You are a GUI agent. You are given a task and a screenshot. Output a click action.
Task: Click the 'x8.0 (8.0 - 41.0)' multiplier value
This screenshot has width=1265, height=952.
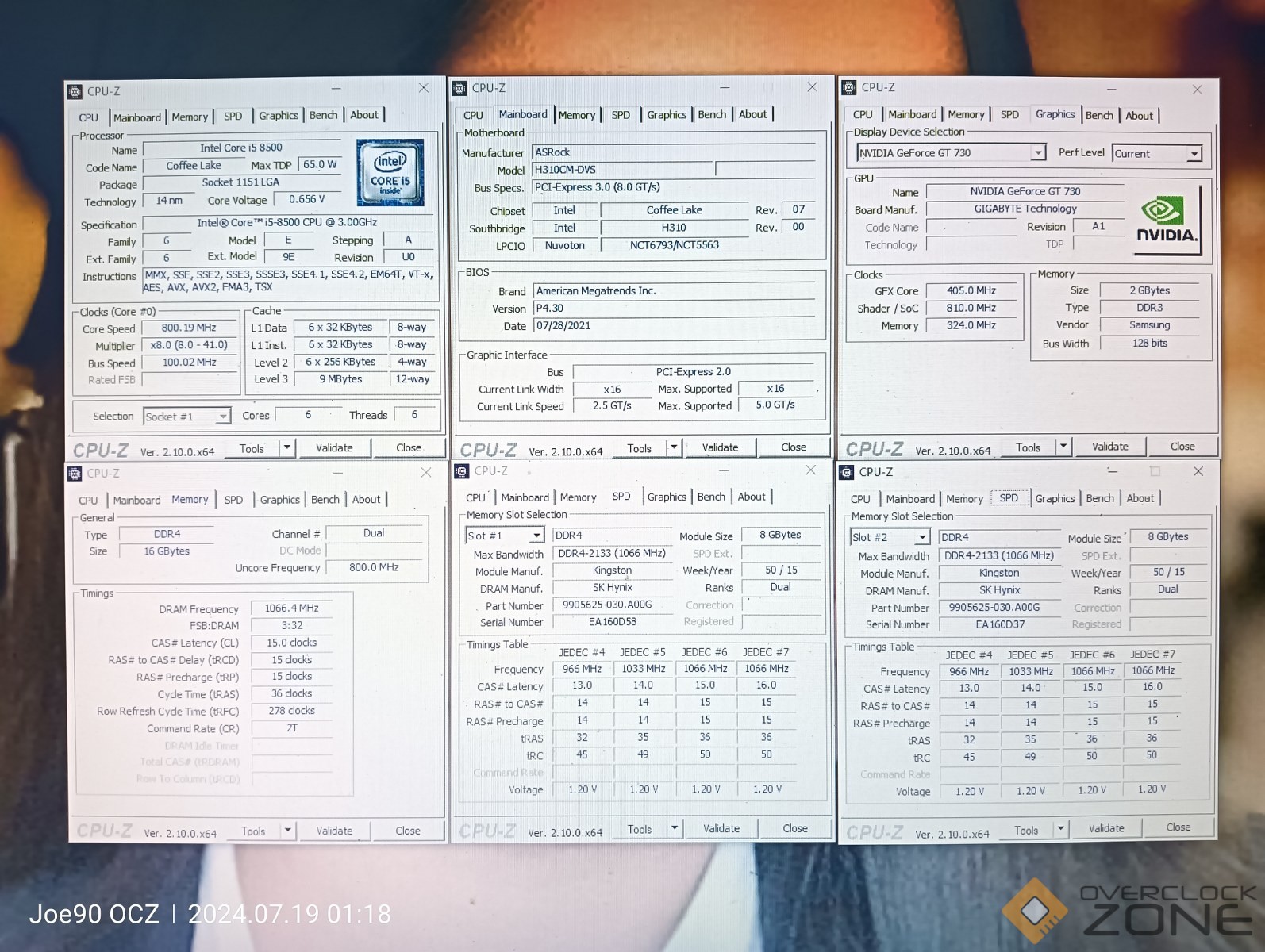[189, 345]
